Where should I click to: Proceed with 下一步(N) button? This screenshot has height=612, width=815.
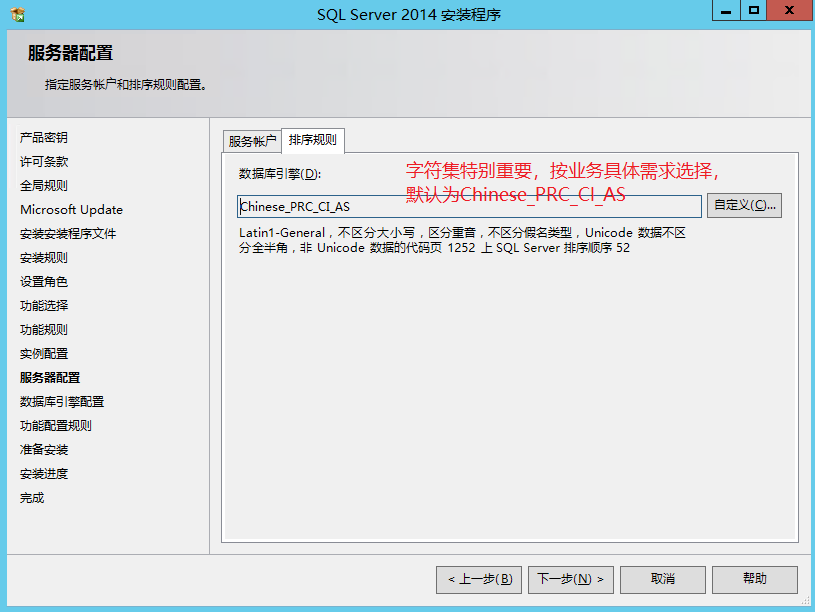(x=571, y=579)
